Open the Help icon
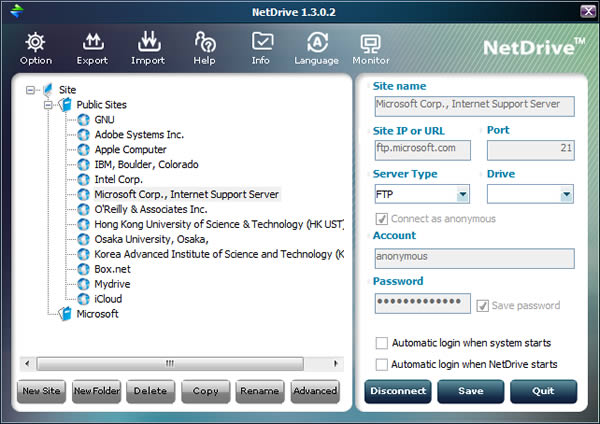This screenshot has width=600, height=424. click(x=205, y=43)
